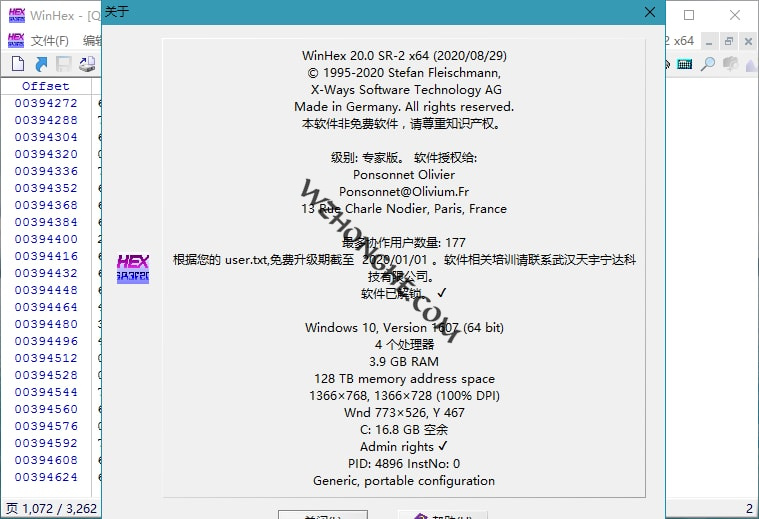Click the PID: 4896 InstNo: 0 line
The width and height of the screenshot is (759, 519).
pyautogui.click(x=404, y=464)
